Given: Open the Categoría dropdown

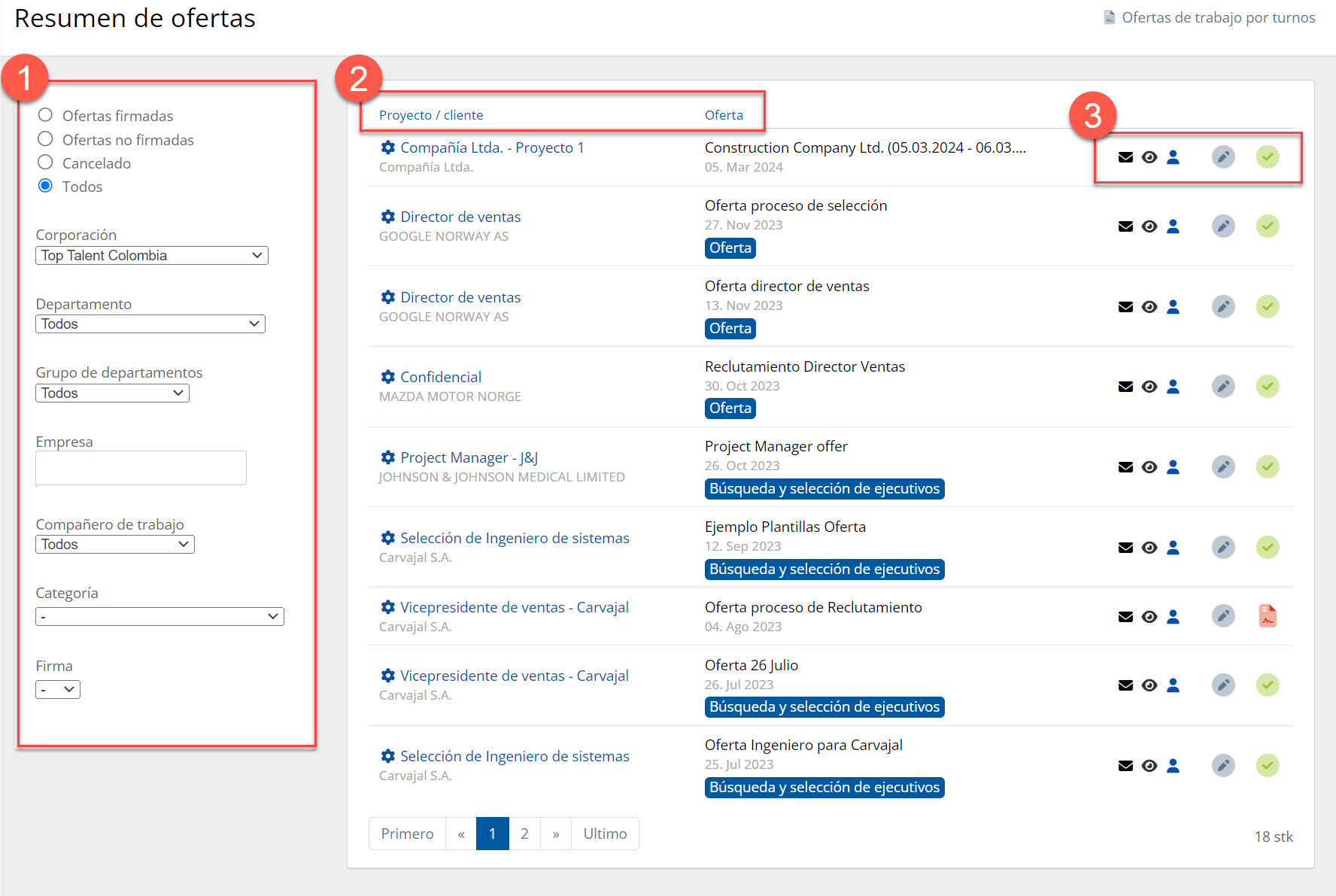Looking at the screenshot, I should click(159, 617).
